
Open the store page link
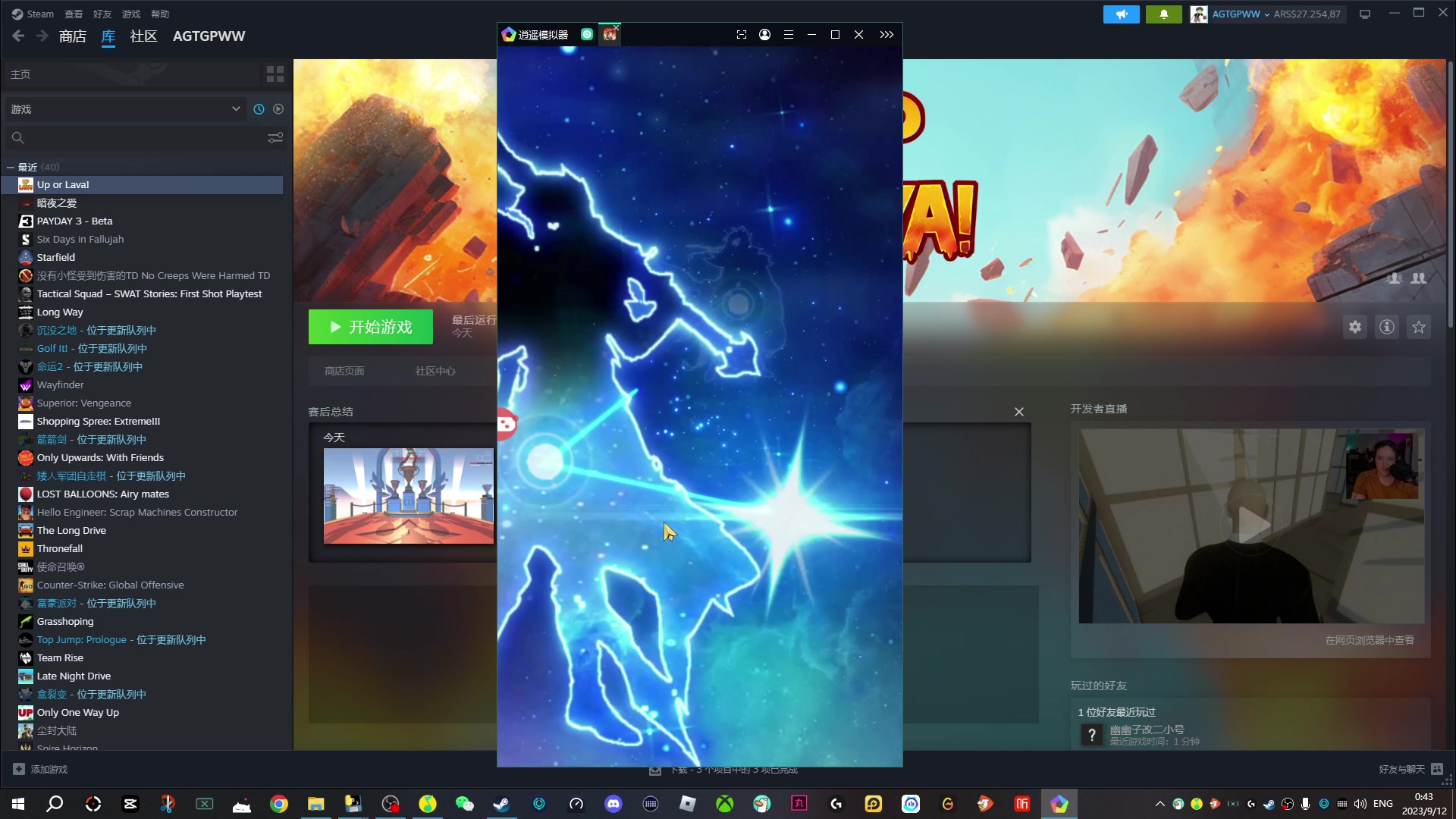click(x=344, y=371)
